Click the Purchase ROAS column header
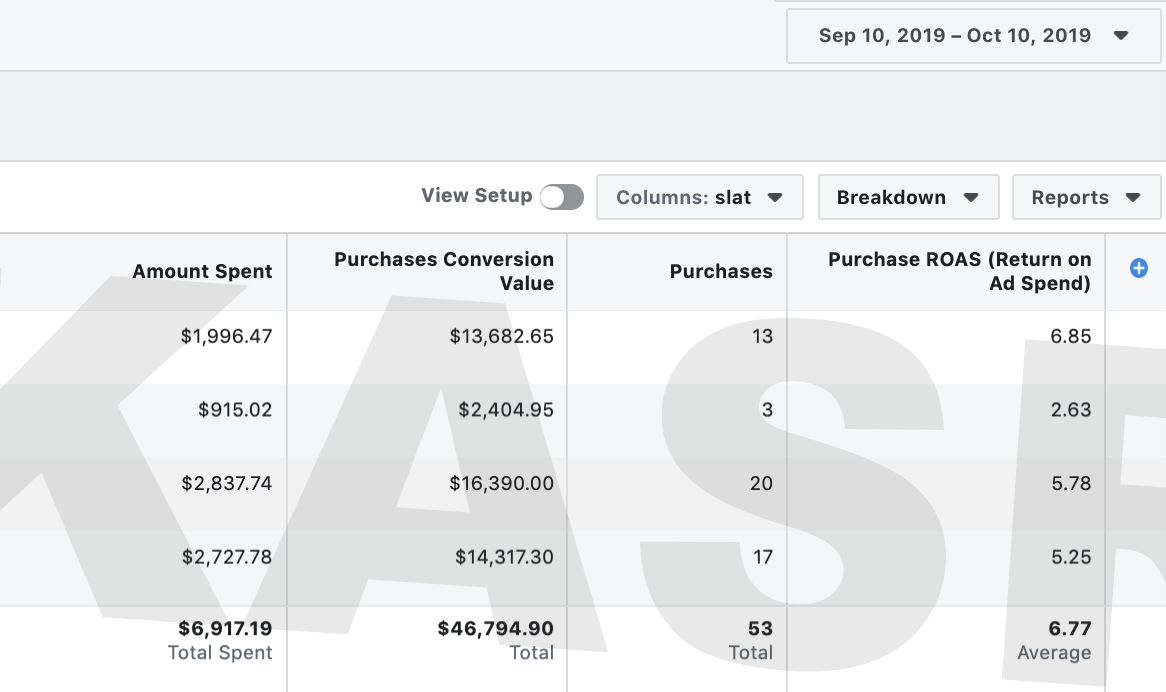Screen dimensions: 1166x692 (959, 271)
